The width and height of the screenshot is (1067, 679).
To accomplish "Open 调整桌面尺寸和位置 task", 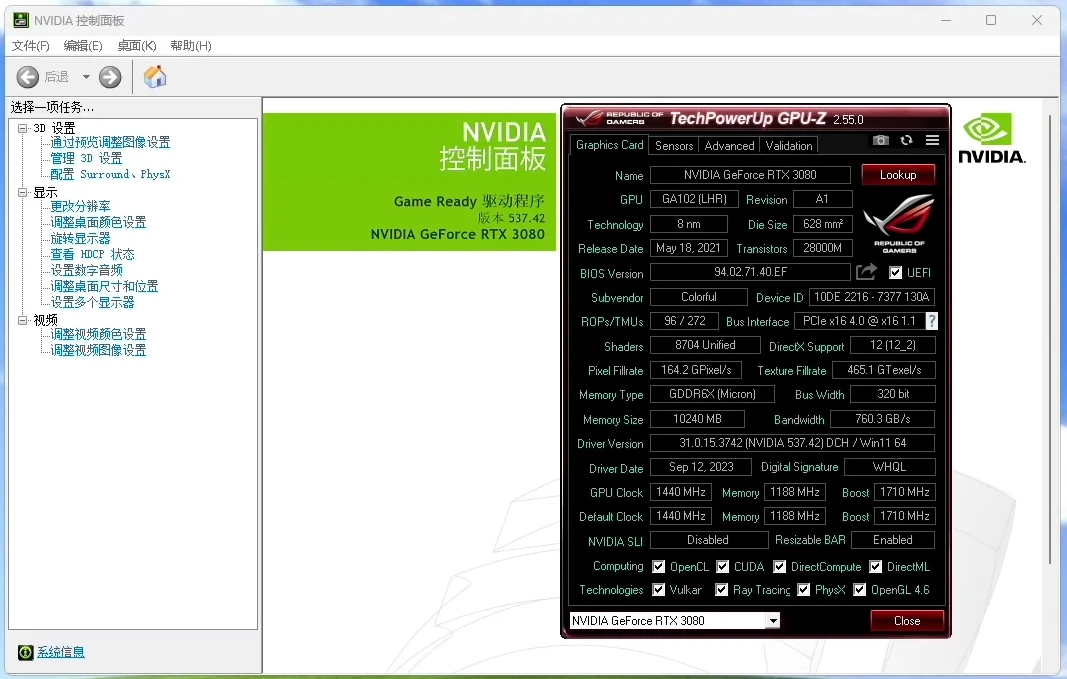I will coord(104,286).
